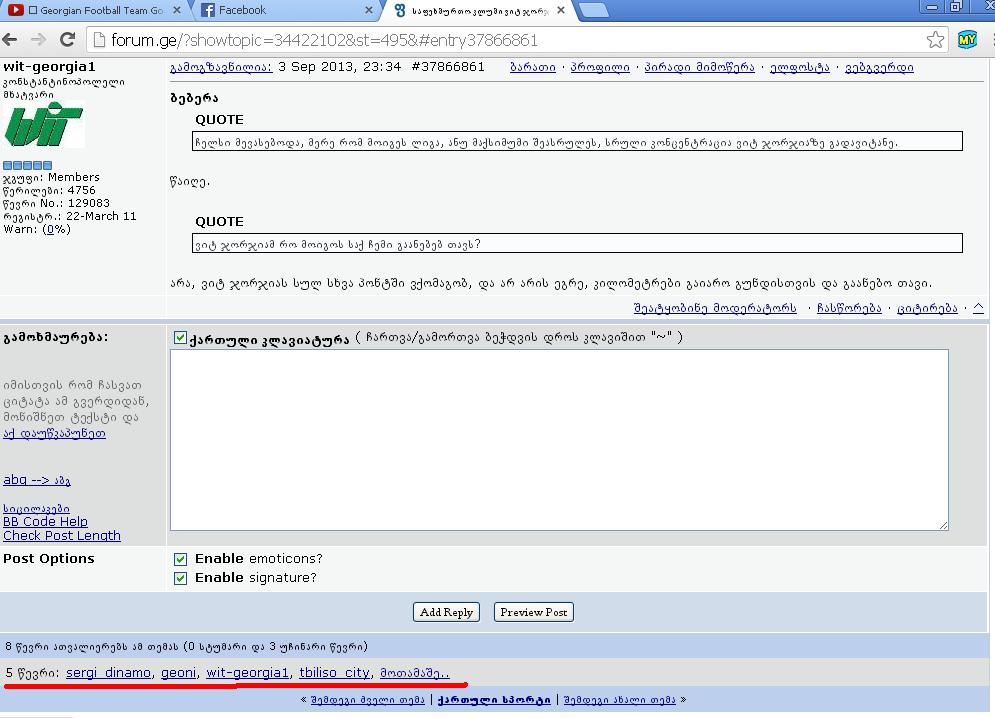
Task: Click the Facebook favicon on the second tab
Action: (x=207, y=10)
